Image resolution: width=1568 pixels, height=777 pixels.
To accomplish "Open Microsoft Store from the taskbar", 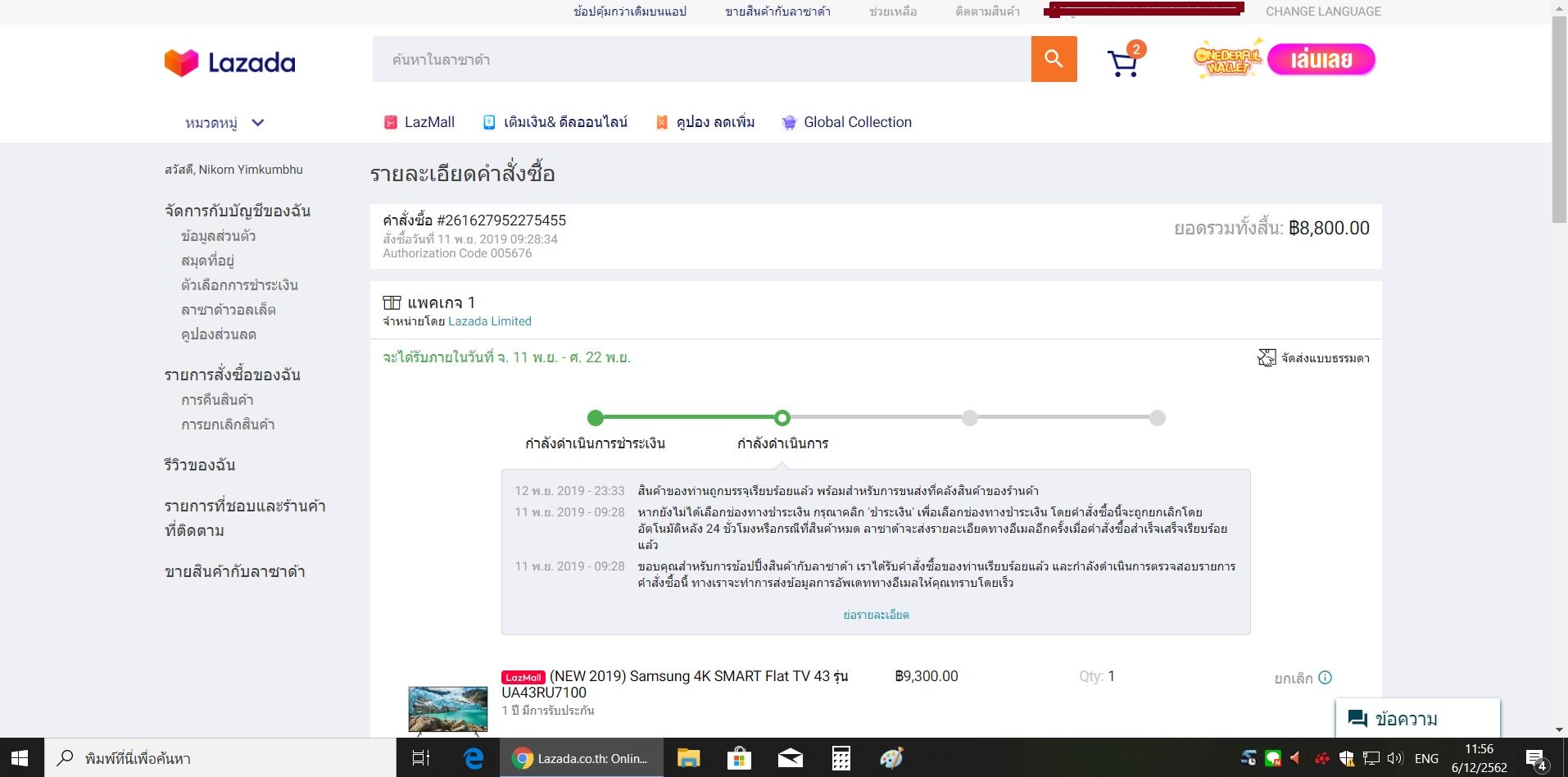I will point(739,758).
